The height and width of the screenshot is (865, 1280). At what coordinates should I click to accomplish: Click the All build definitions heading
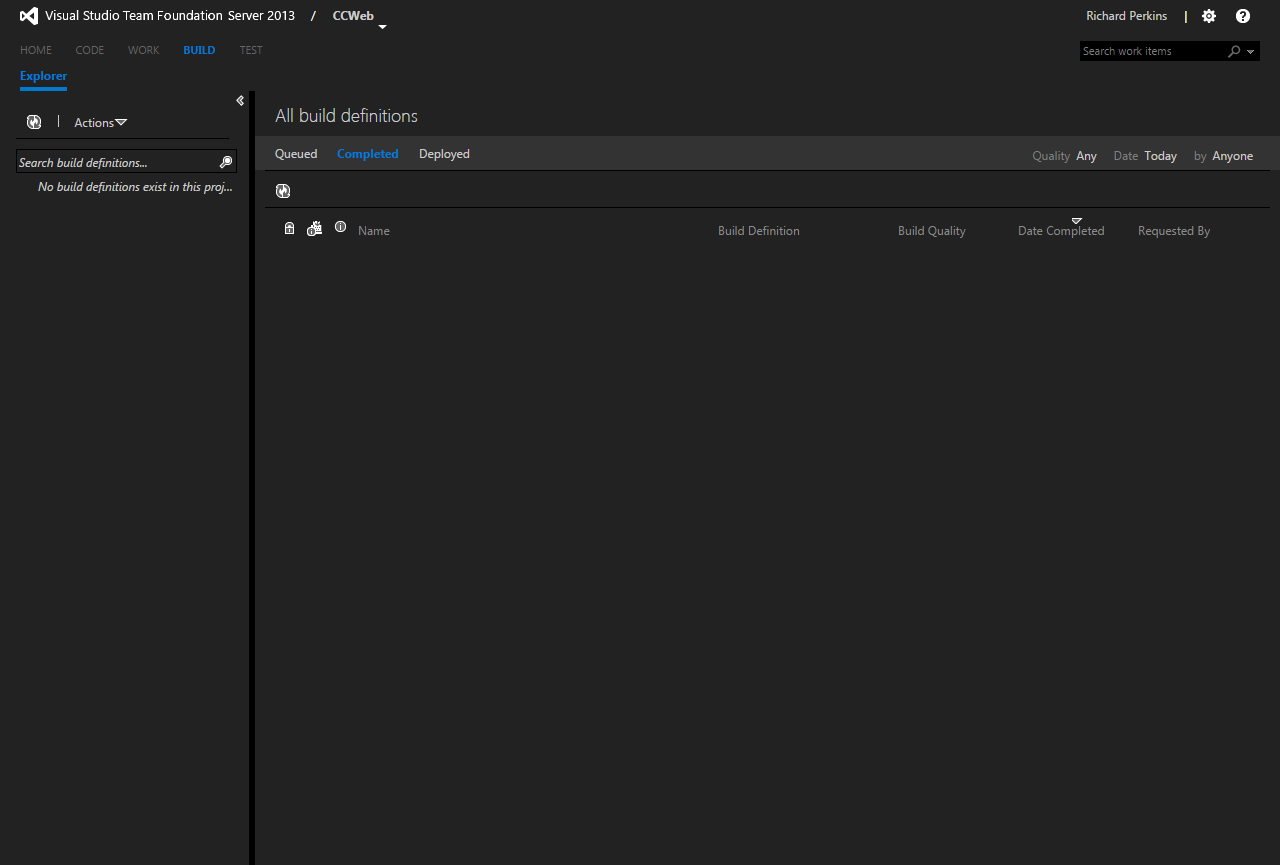(346, 116)
